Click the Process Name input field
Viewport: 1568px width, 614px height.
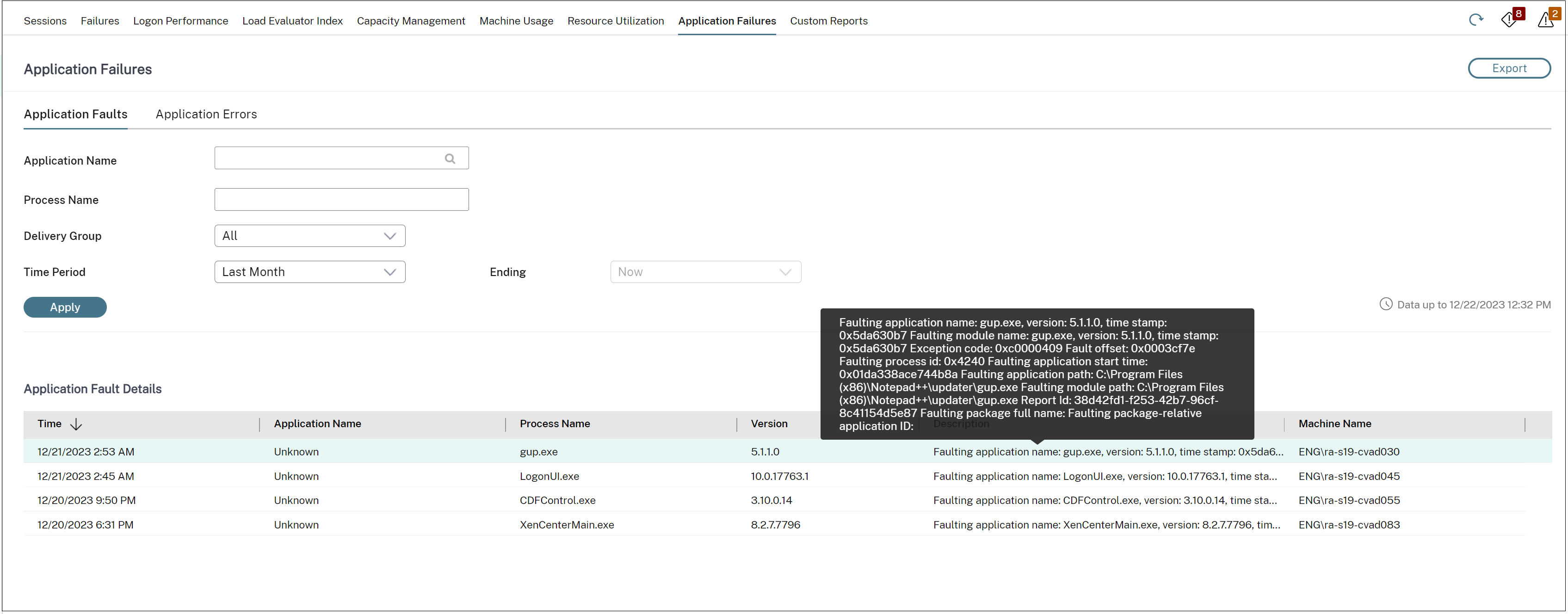click(341, 199)
